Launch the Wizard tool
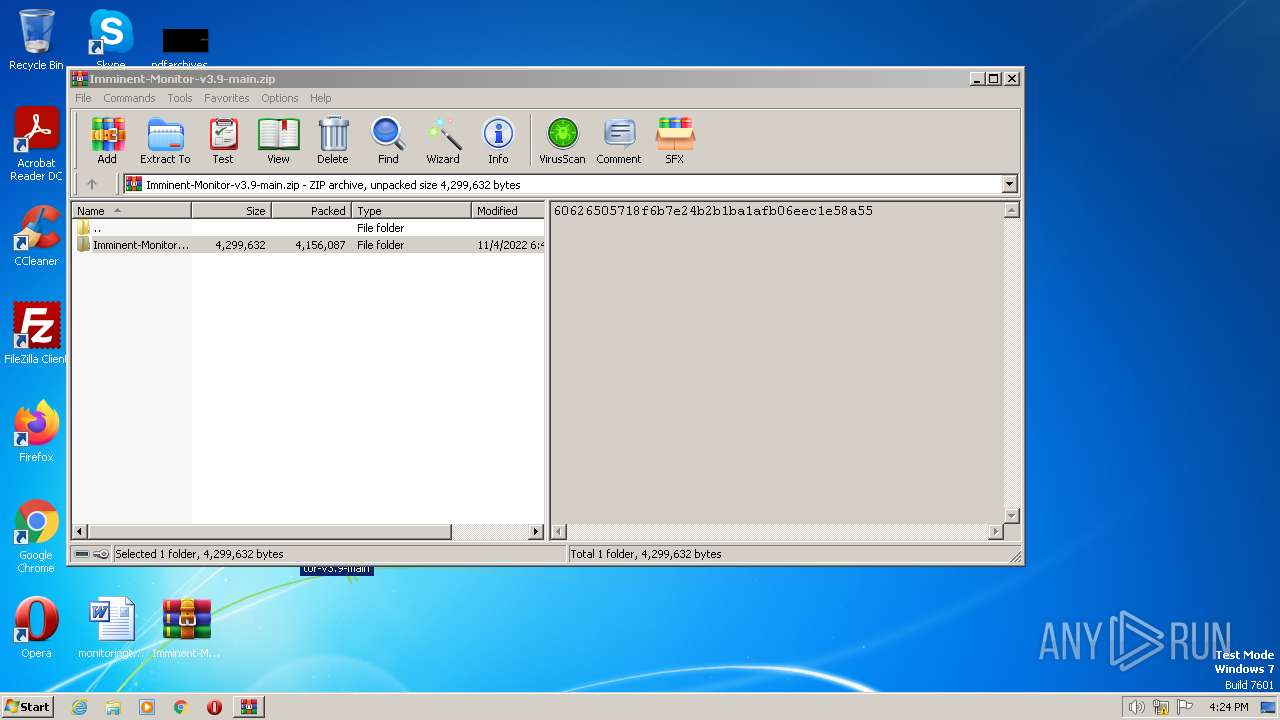The image size is (1280, 720). tap(443, 140)
